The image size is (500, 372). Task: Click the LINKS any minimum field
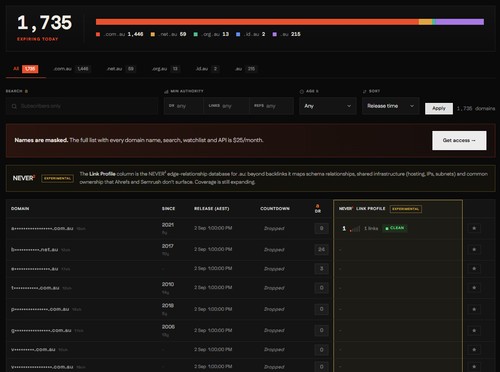(x=226, y=106)
